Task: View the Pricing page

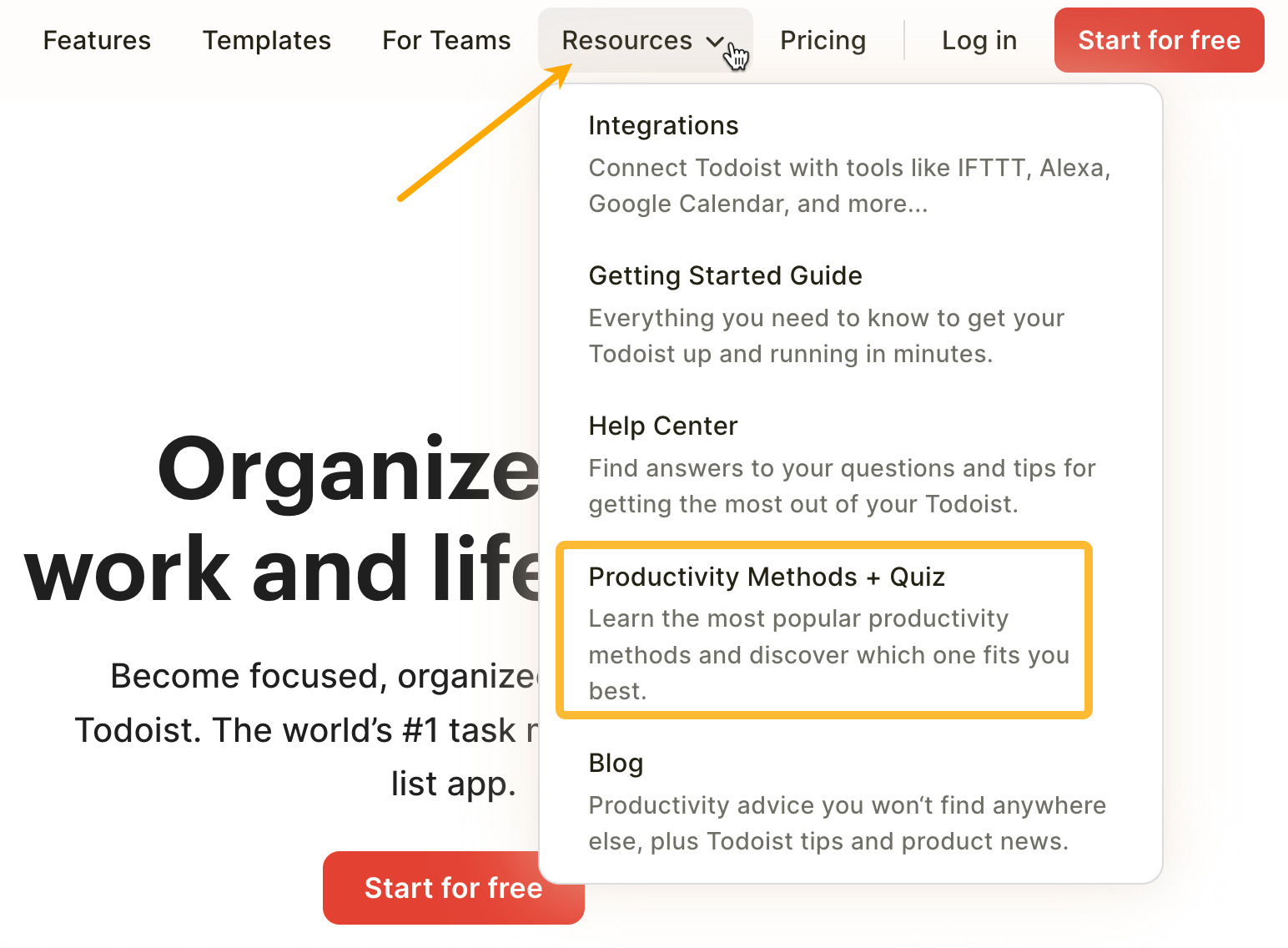Action: pyautogui.click(x=823, y=39)
